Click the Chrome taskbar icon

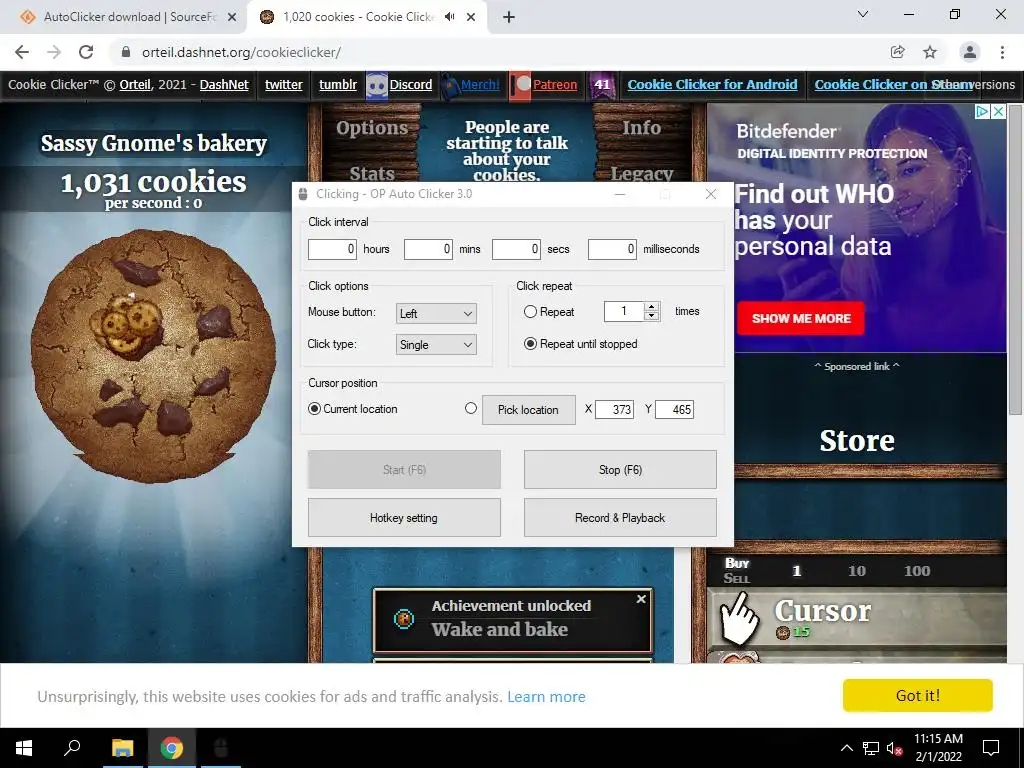coord(172,748)
